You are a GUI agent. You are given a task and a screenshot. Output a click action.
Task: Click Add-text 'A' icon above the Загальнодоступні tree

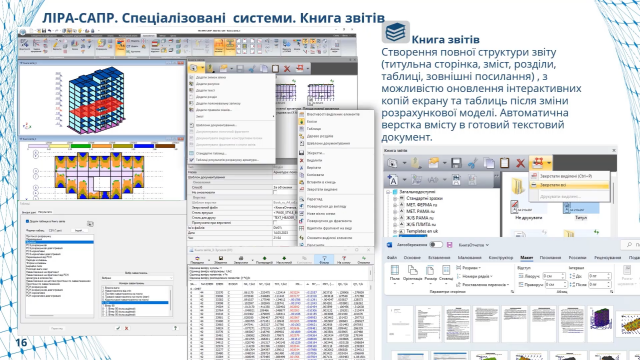[392, 180]
